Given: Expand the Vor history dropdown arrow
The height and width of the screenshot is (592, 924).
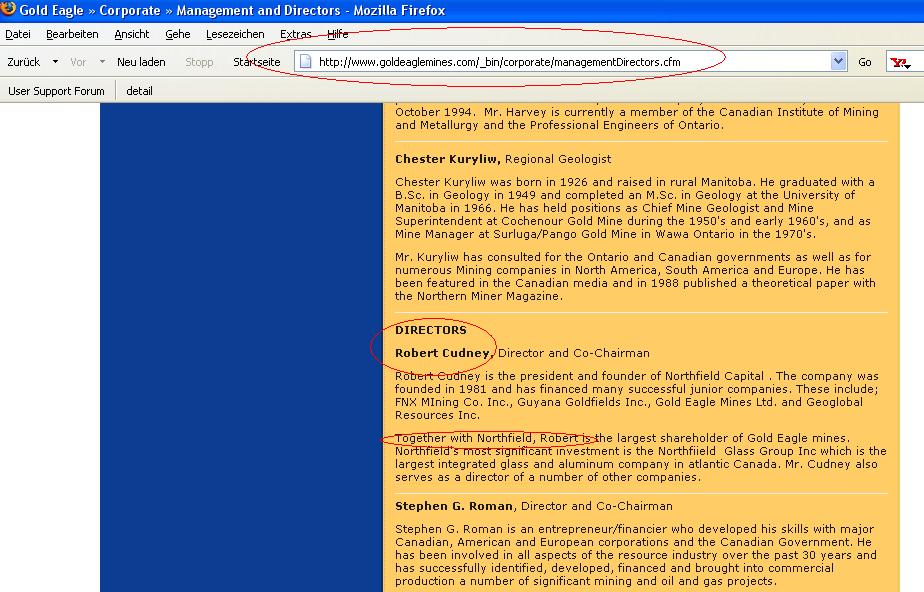Looking at the screenshot, I should [x=102, y=61].
